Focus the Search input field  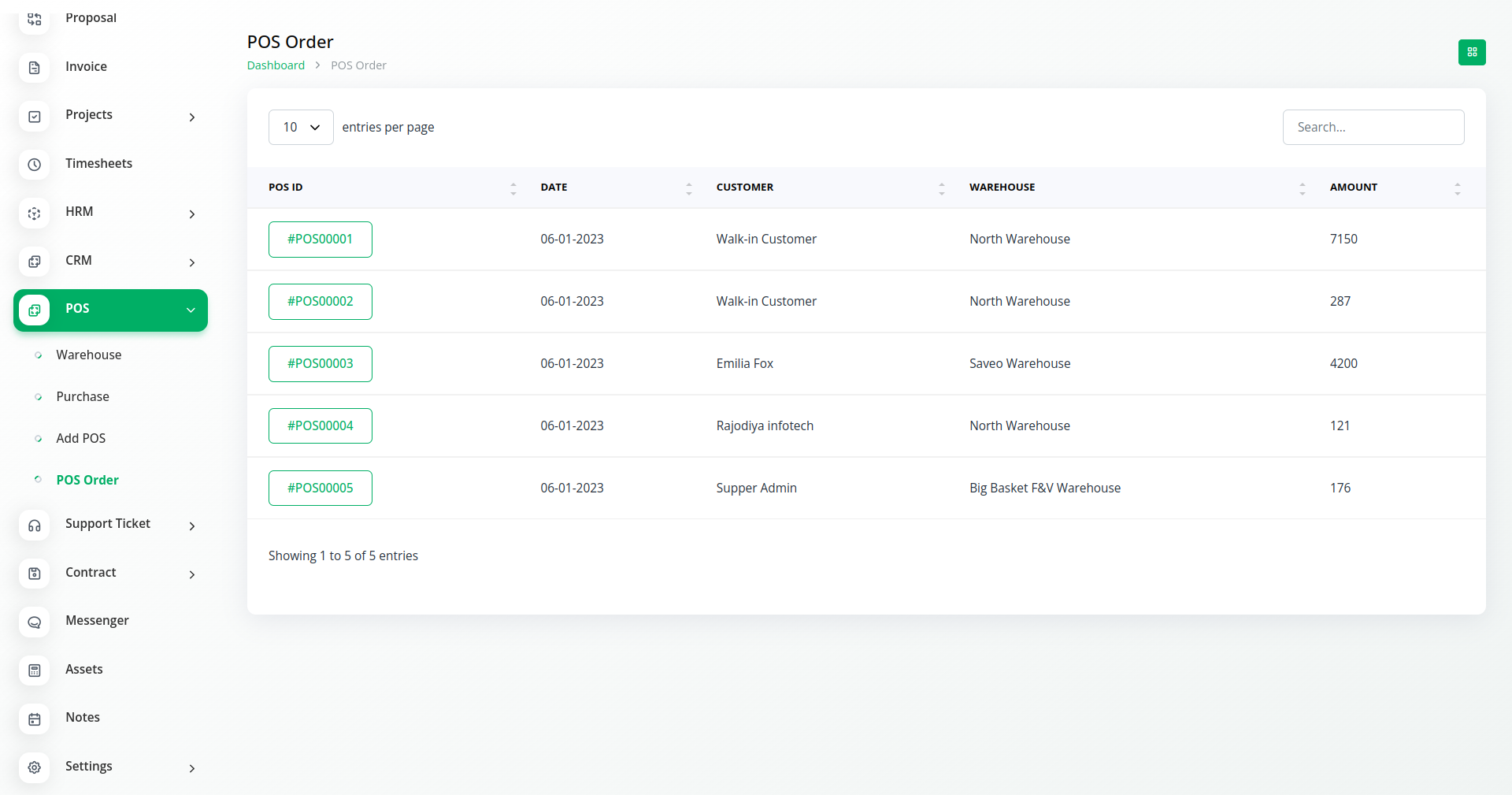pyautogui.click(x=1373, y=127)
